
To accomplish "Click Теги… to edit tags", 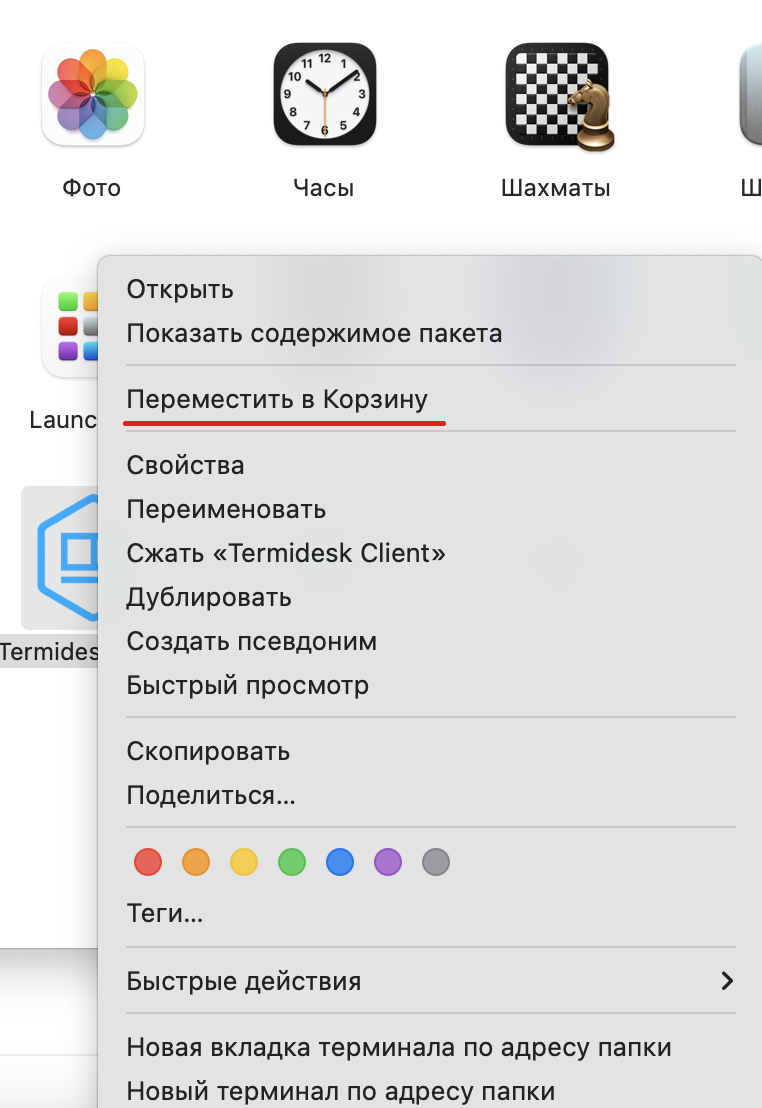I will tap(165, 913).
